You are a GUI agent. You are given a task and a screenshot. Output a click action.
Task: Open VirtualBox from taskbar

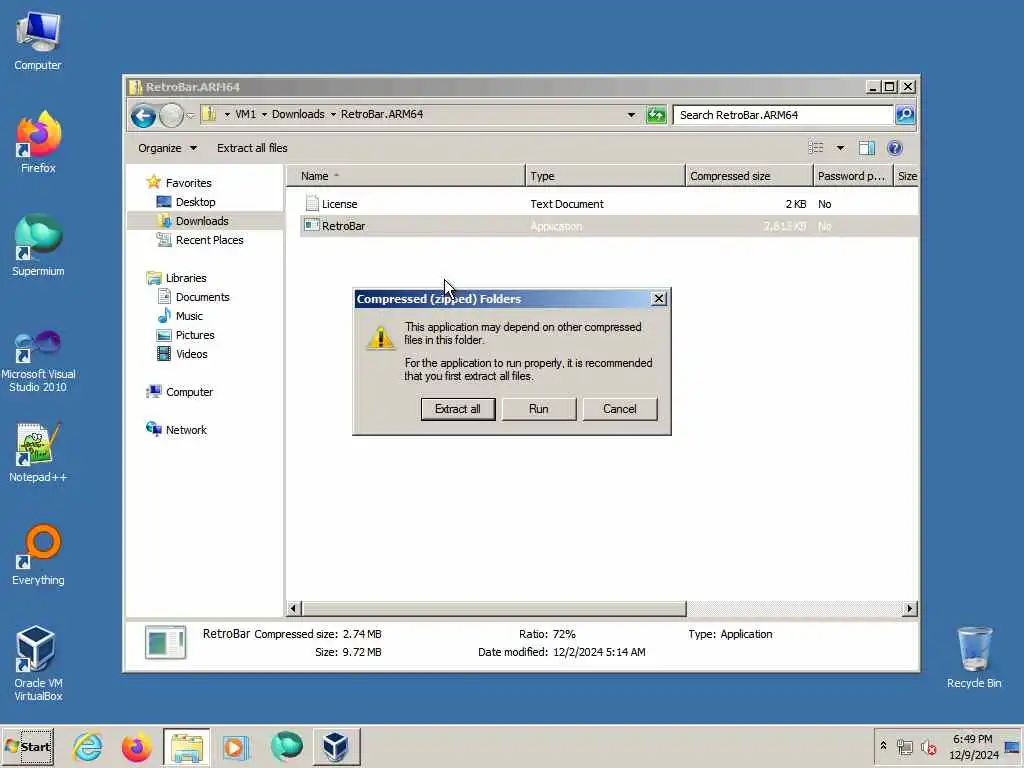point(336,746)
